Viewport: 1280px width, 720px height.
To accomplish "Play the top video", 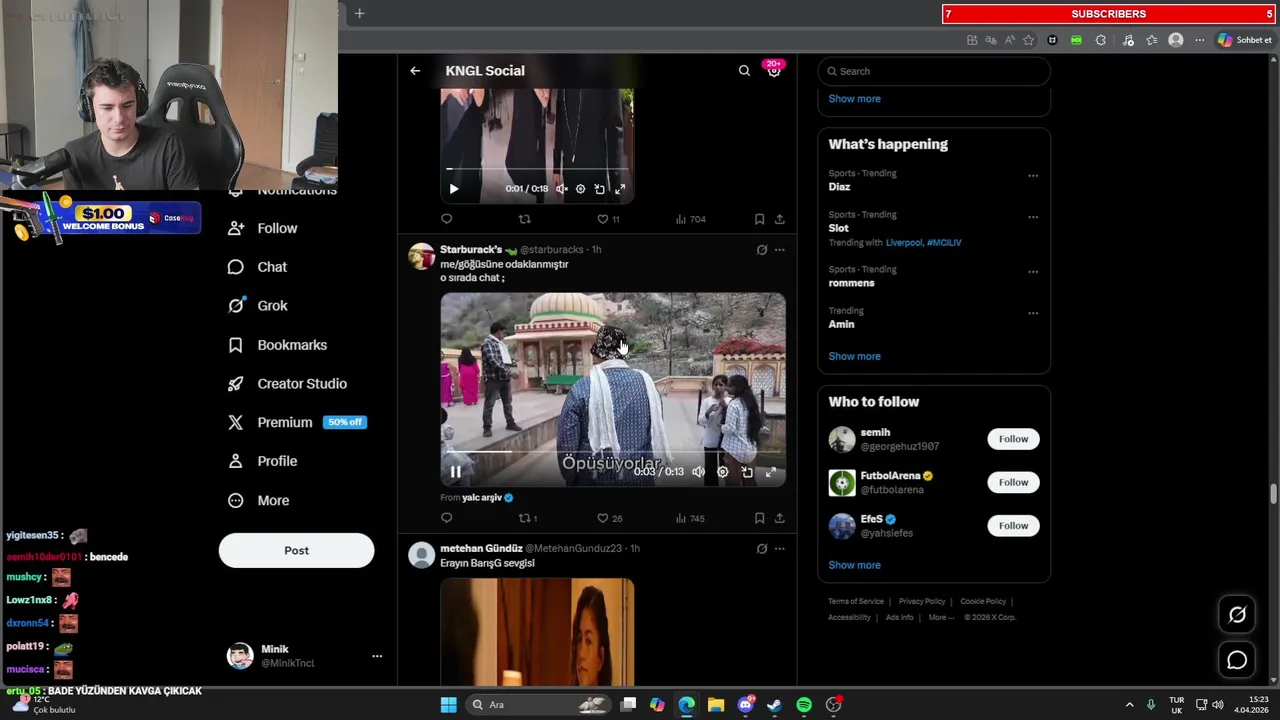I will [x=454, y=189].
